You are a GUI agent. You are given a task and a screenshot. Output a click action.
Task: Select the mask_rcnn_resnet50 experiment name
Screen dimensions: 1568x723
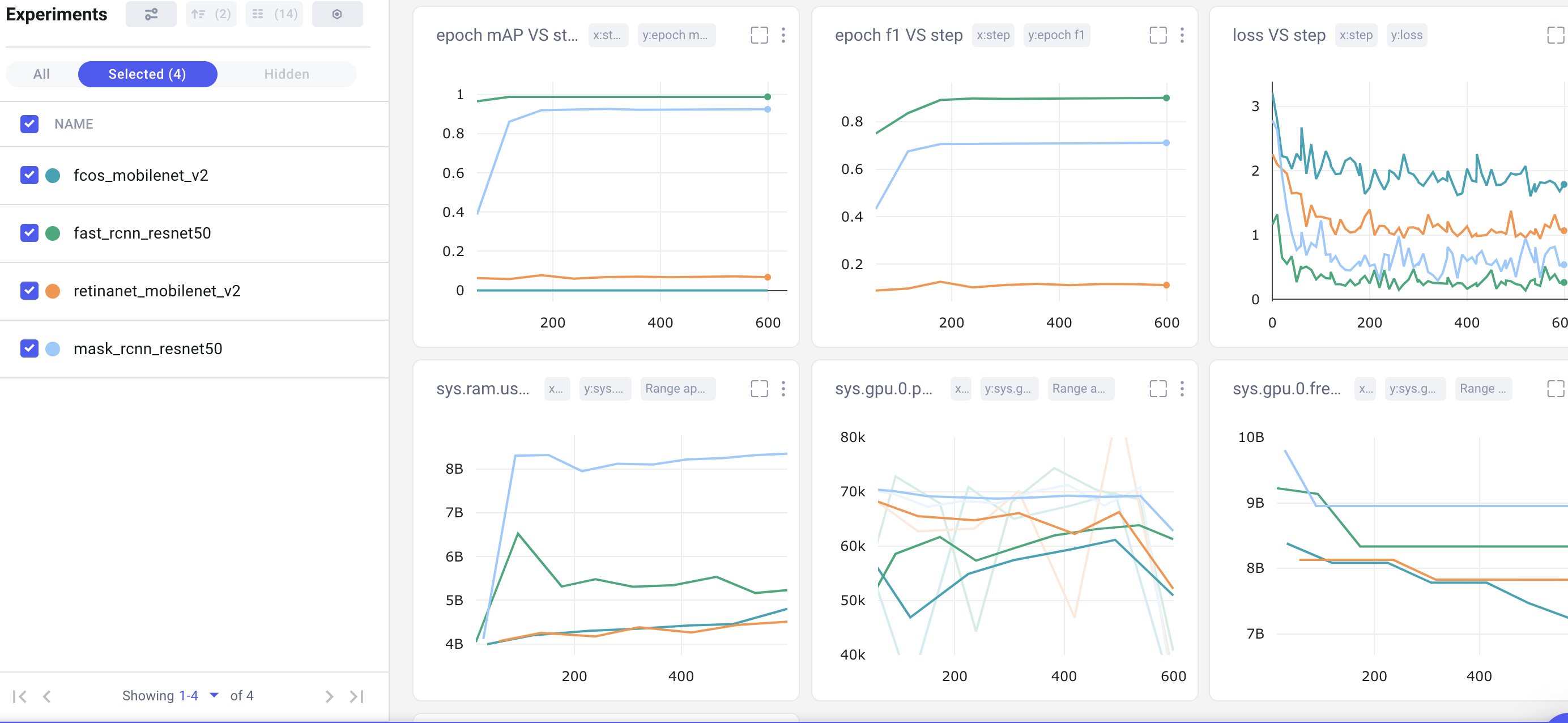pos(148,349)
